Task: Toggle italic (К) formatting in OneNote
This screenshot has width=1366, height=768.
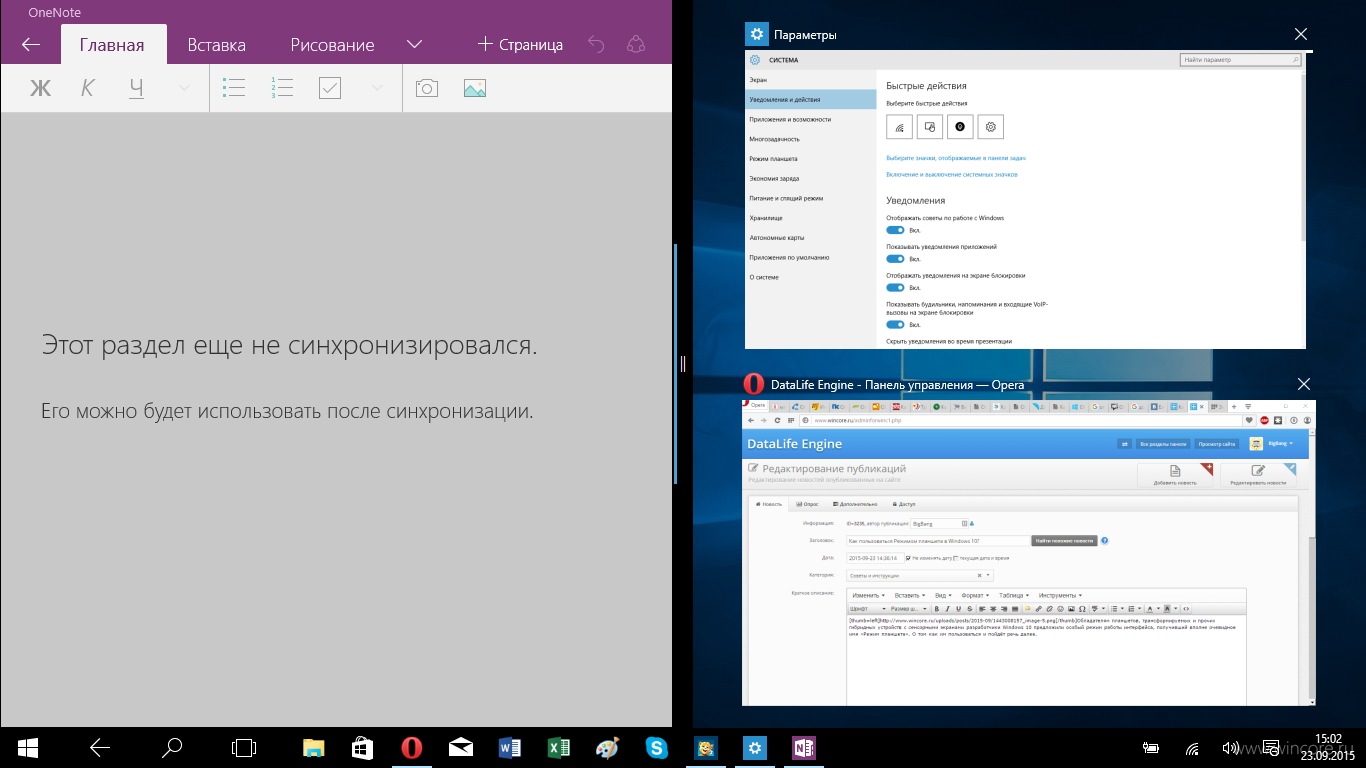Action: tap(87, 88)
